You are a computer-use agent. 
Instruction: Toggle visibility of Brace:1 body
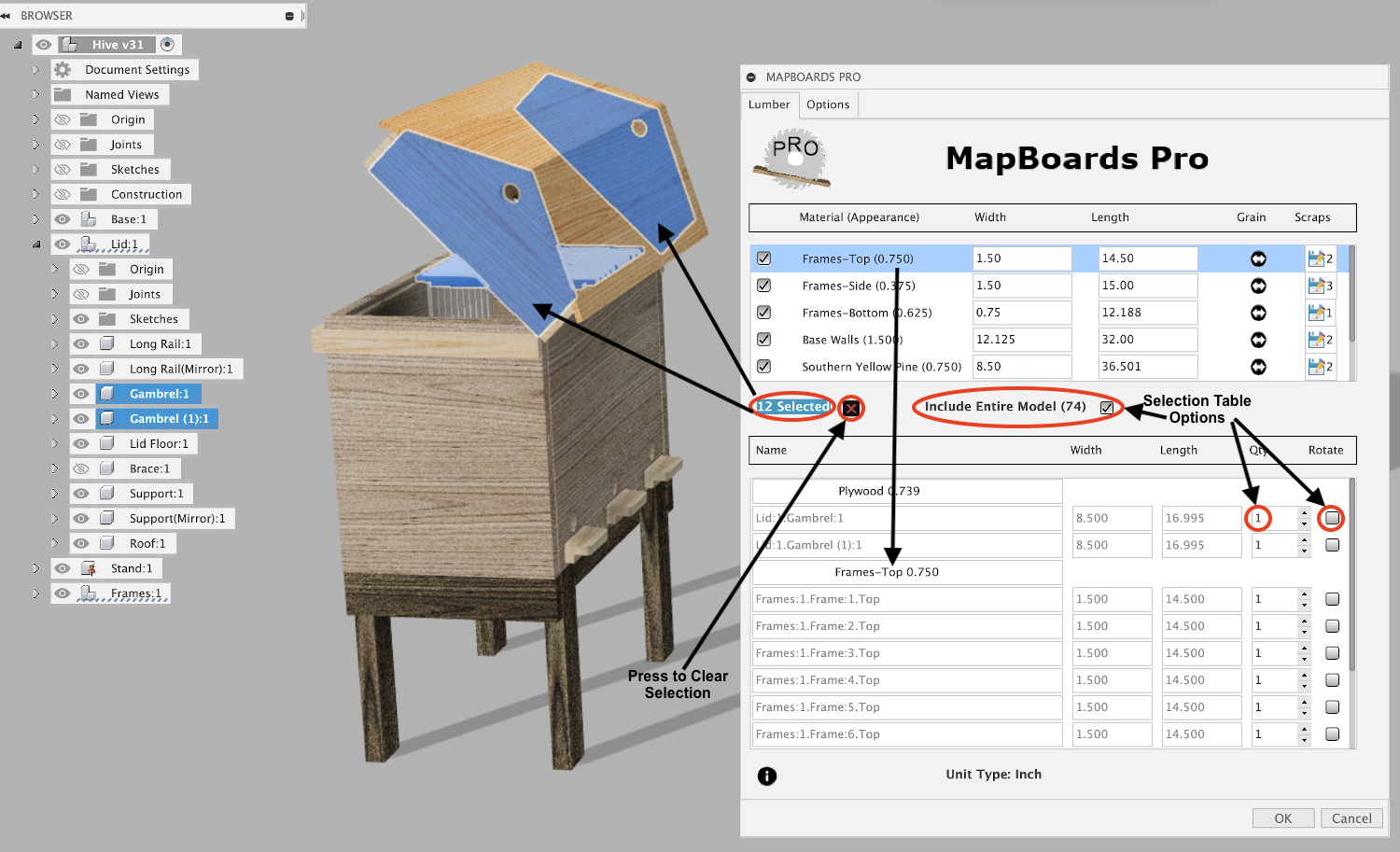[81, 468]
